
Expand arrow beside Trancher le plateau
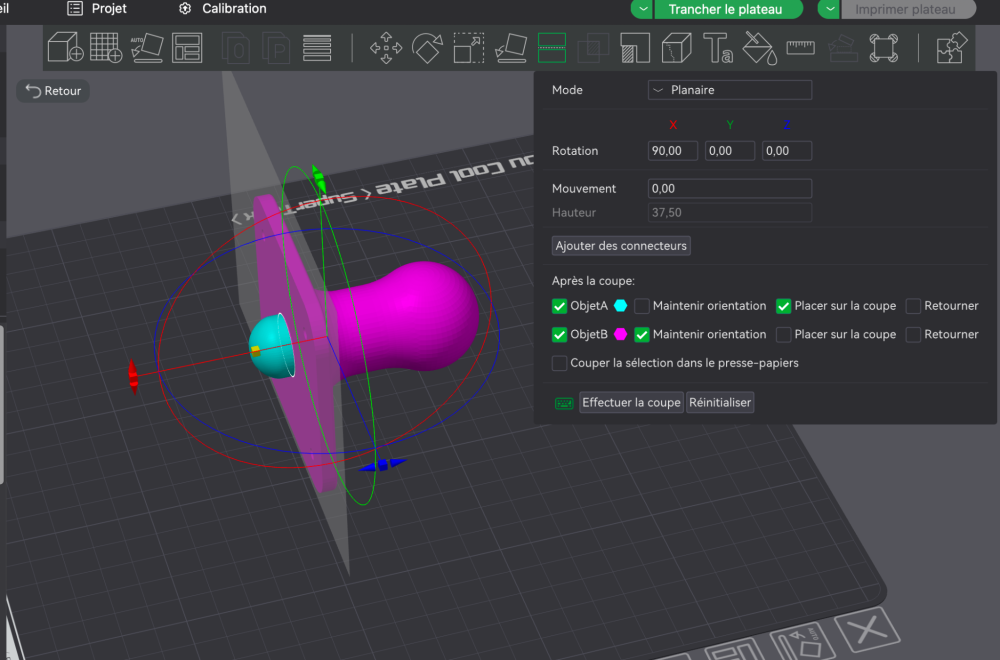pos(642,9)
